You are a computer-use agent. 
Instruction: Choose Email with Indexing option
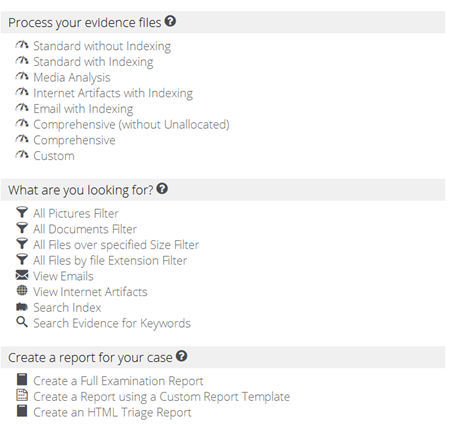point(83,109)
